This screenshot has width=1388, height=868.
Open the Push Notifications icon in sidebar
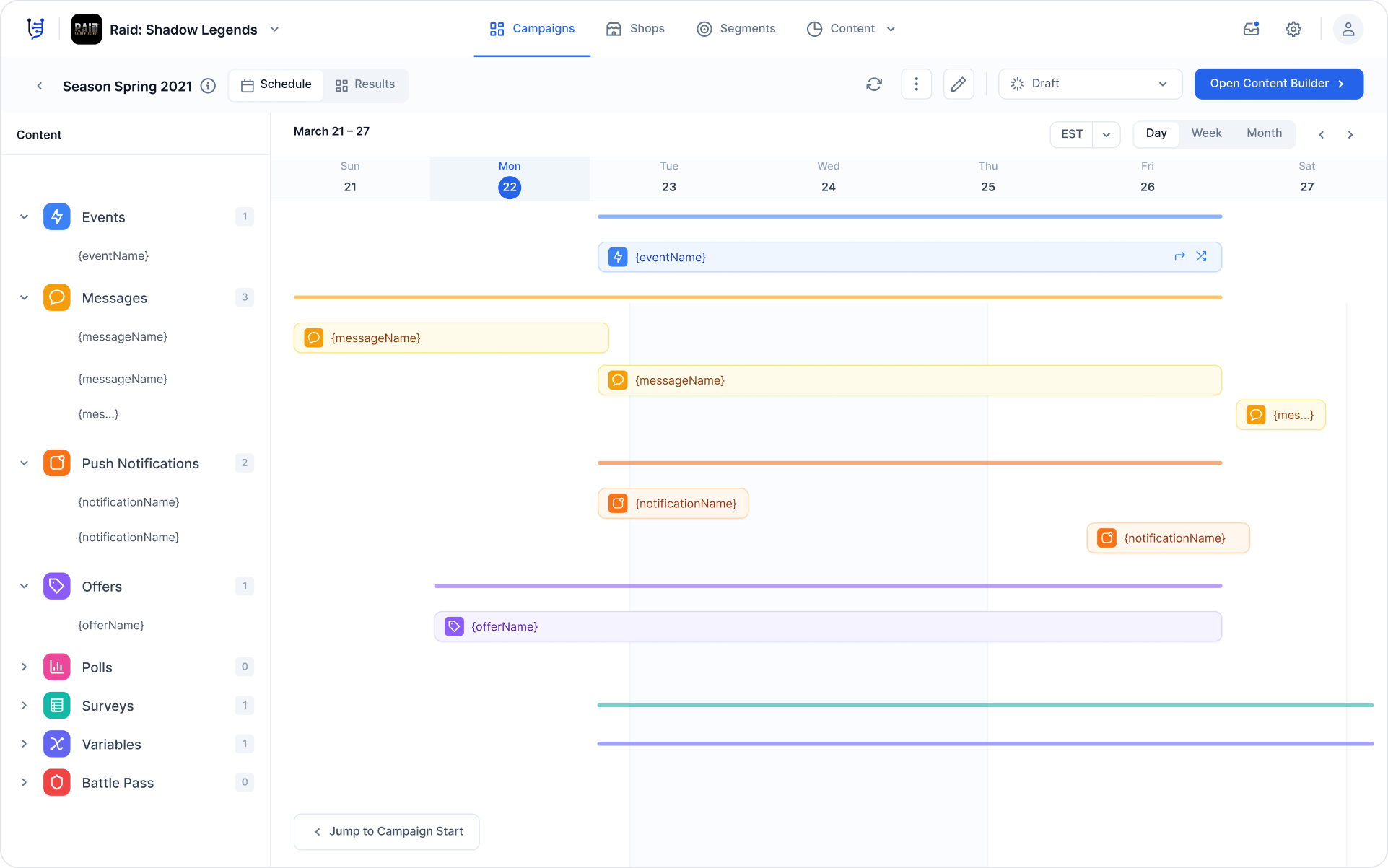(56, 463)
